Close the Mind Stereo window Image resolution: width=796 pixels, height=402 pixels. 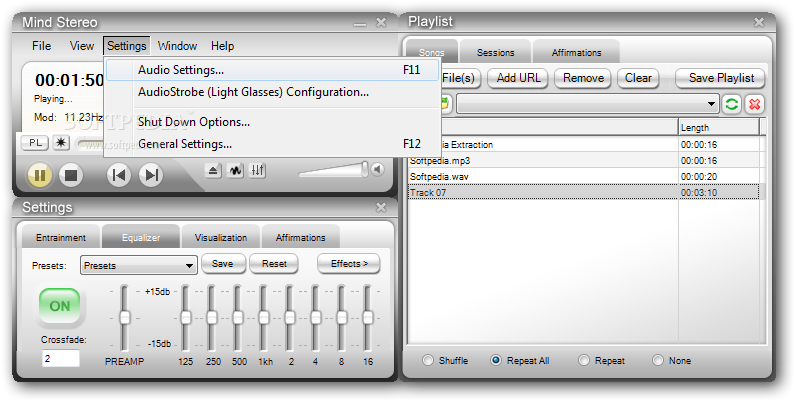pos(381,22)
